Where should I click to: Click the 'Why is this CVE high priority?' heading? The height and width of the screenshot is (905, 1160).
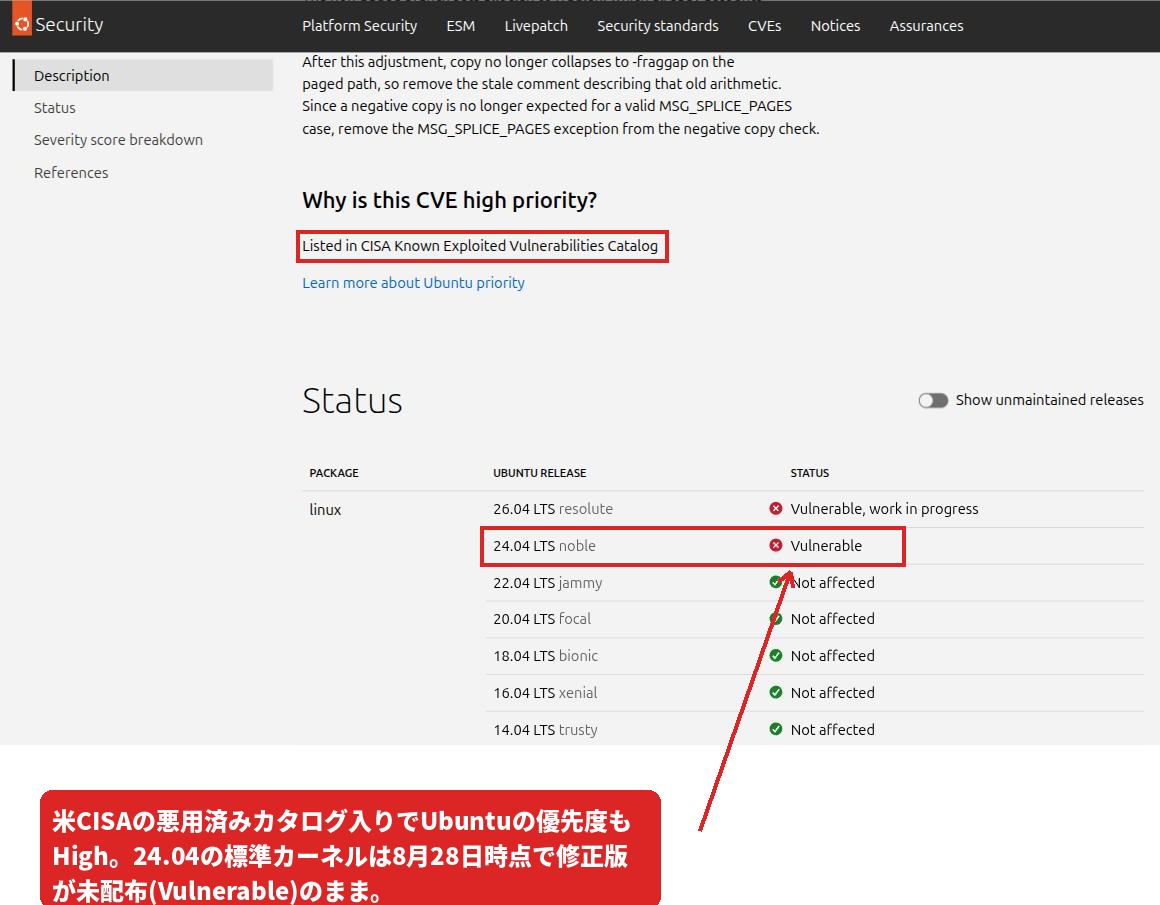point(450,201)
